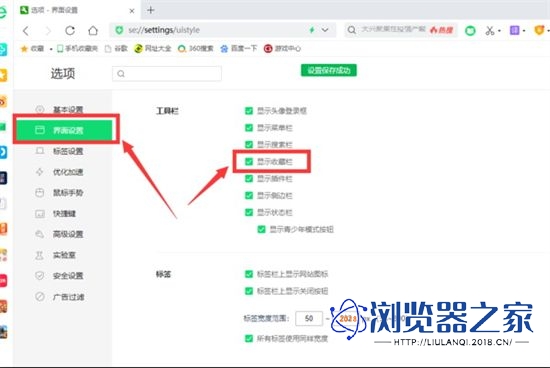
Task: Click the star favorites icon in bookmarks bar
Action: click(x=24, y=49)
